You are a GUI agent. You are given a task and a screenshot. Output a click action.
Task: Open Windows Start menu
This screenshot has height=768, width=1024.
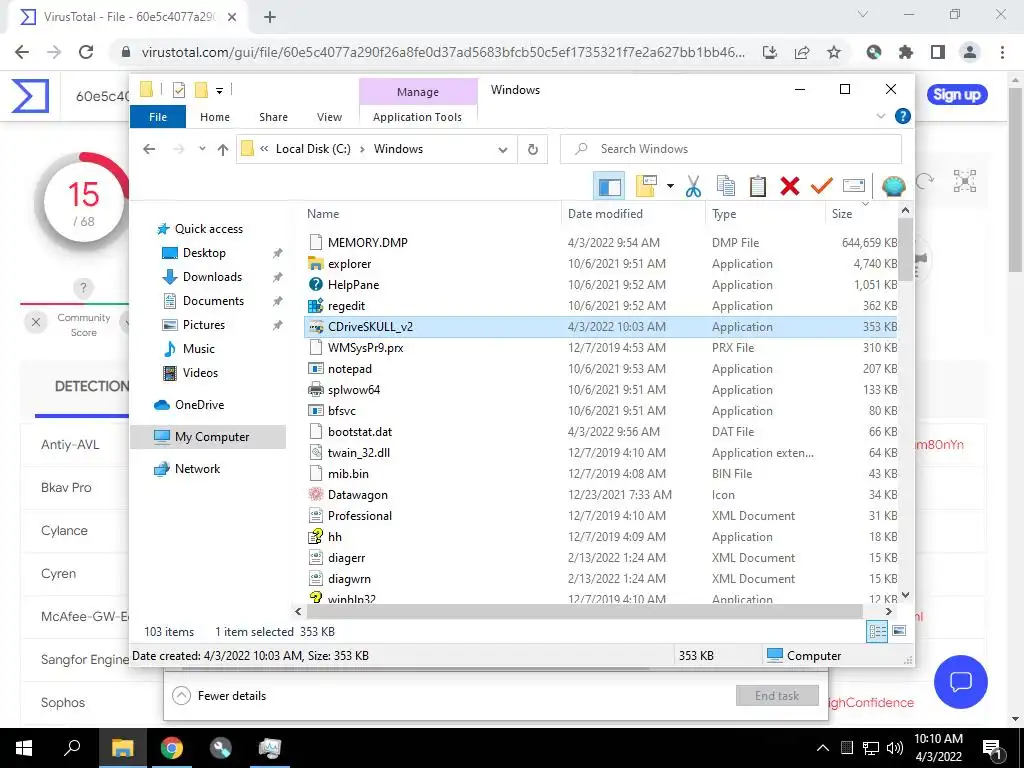click(x=24, y=748)
